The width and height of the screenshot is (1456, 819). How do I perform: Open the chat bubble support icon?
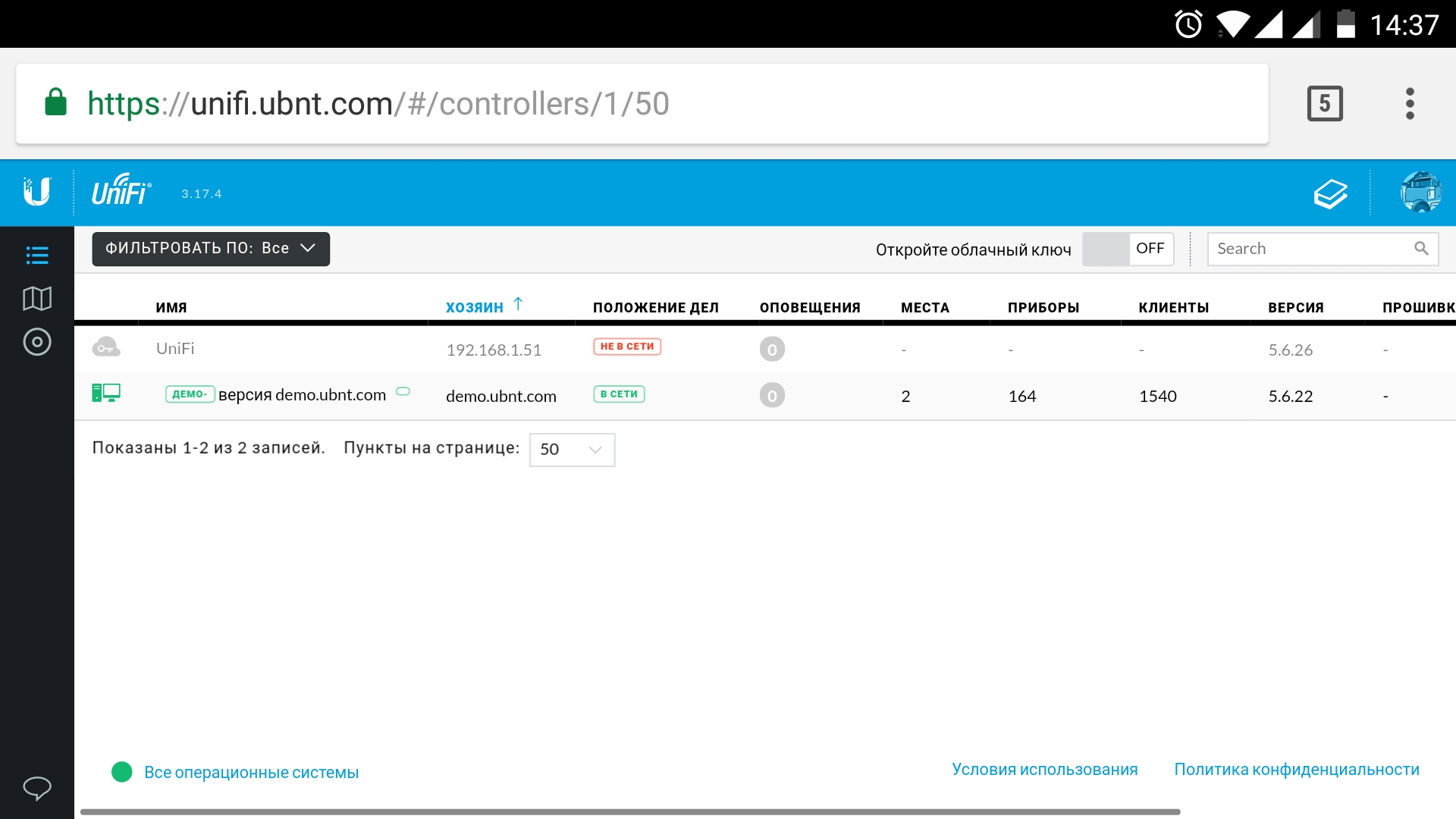pyautogui.click(x=37, y=788)
